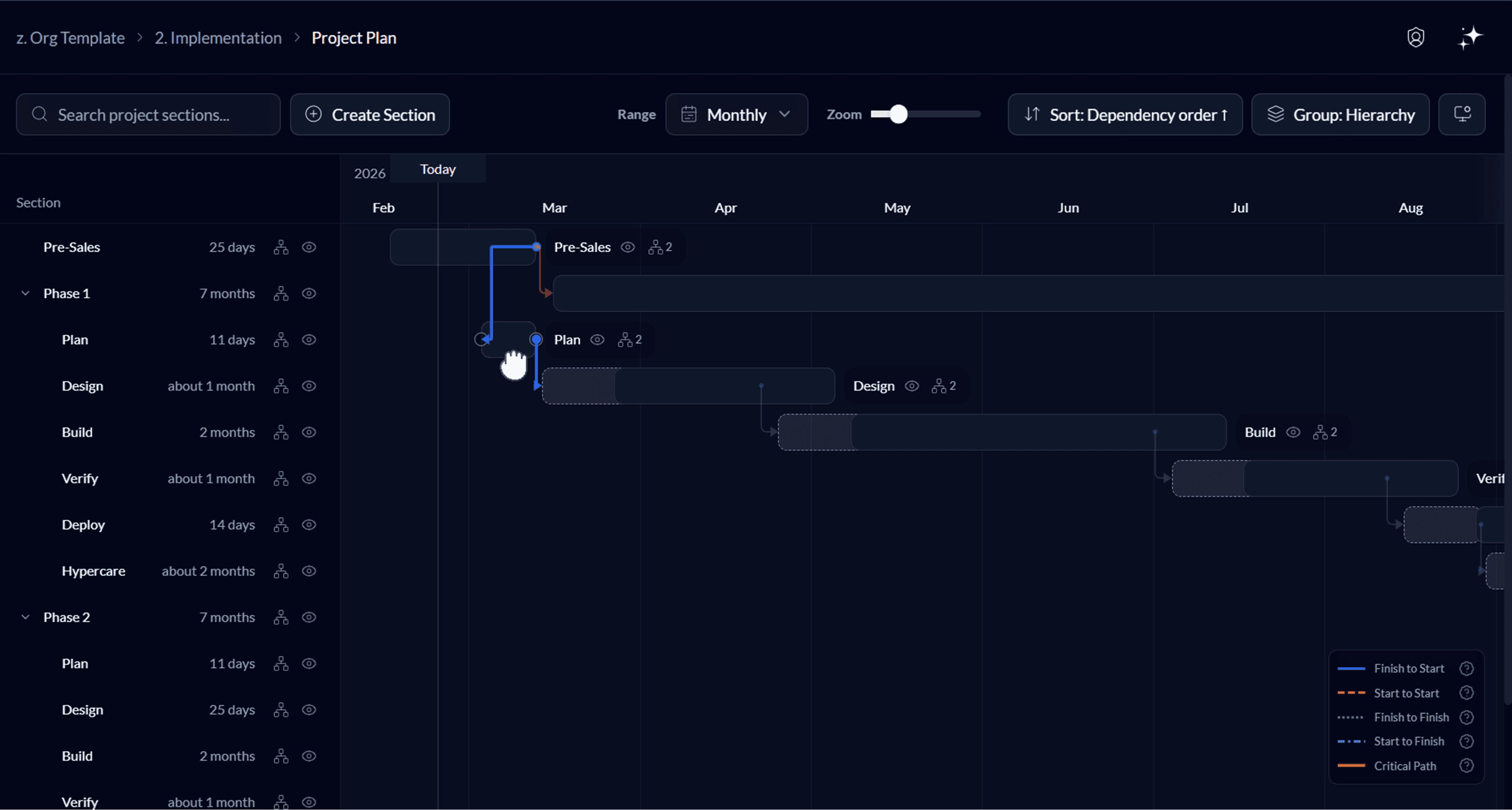Click hierarchy icon in Build row under Phase 1
The image size is (1512, 810).
281,432
